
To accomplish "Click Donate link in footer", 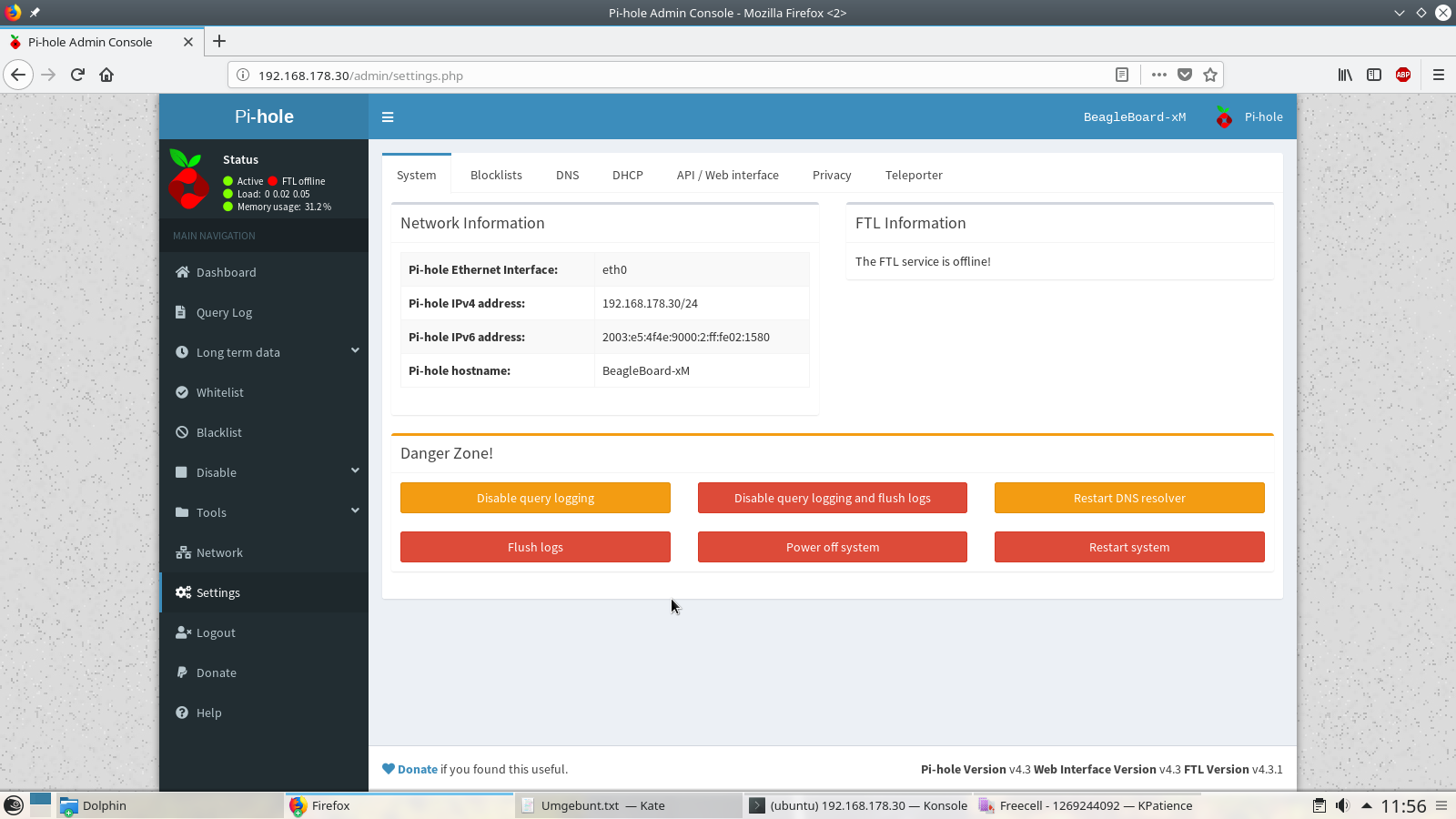I will pos(417,769).
